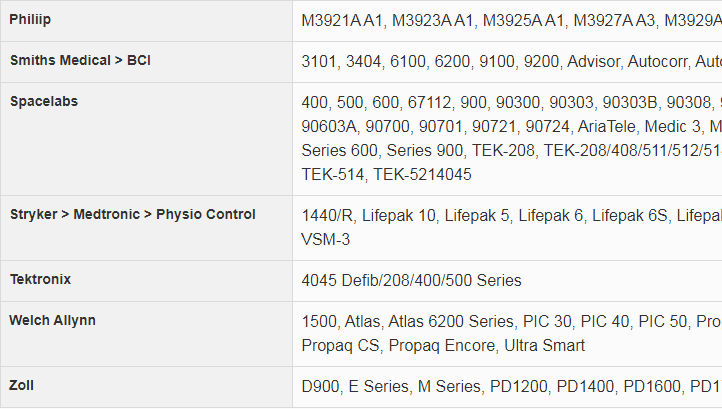Click the model list starting with M3921A A1
Screen dimensions: 722x409
click(x=510, y=20)
